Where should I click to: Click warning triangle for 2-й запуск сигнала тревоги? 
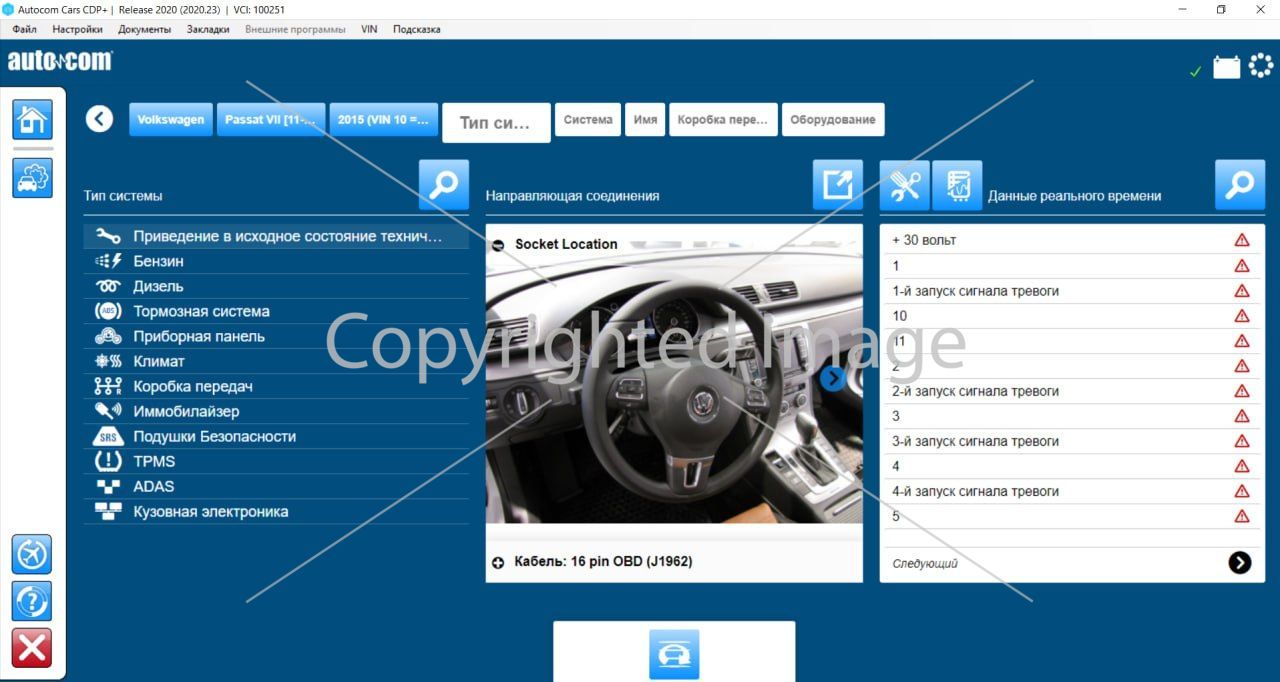[x=1242, y=391]
